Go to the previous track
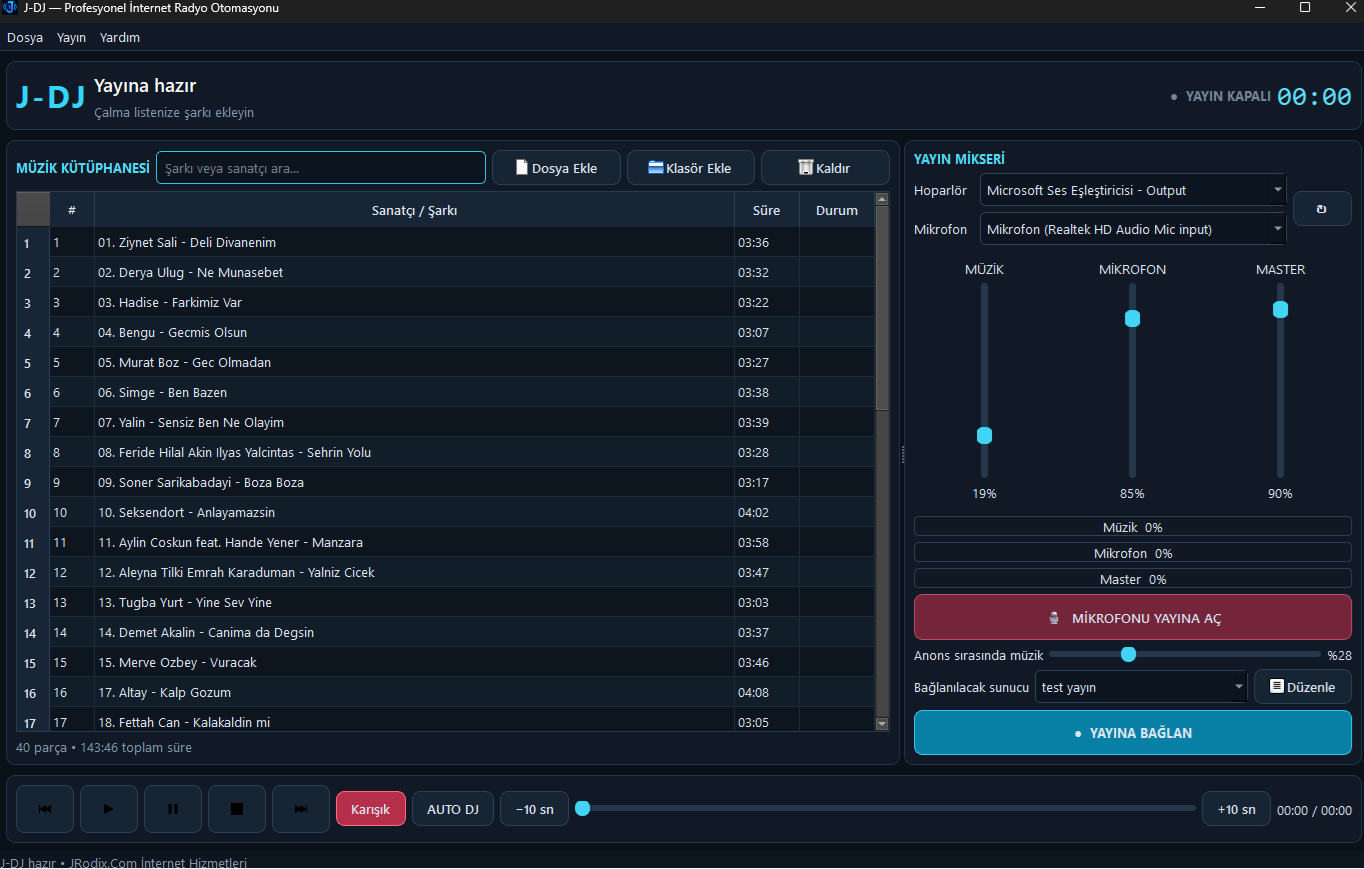1364x869 pixels. tap(45, 809)
